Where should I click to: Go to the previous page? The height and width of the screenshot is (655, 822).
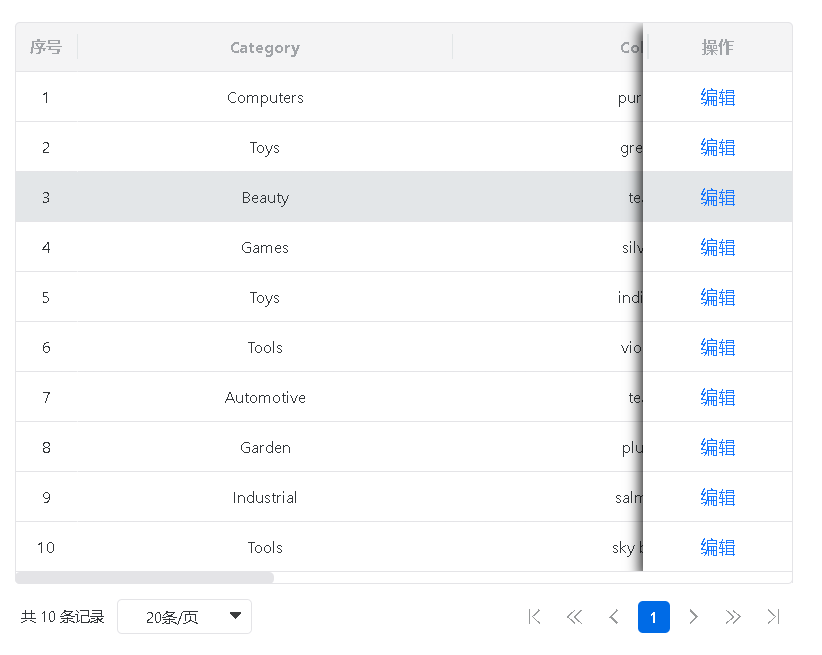614,617
